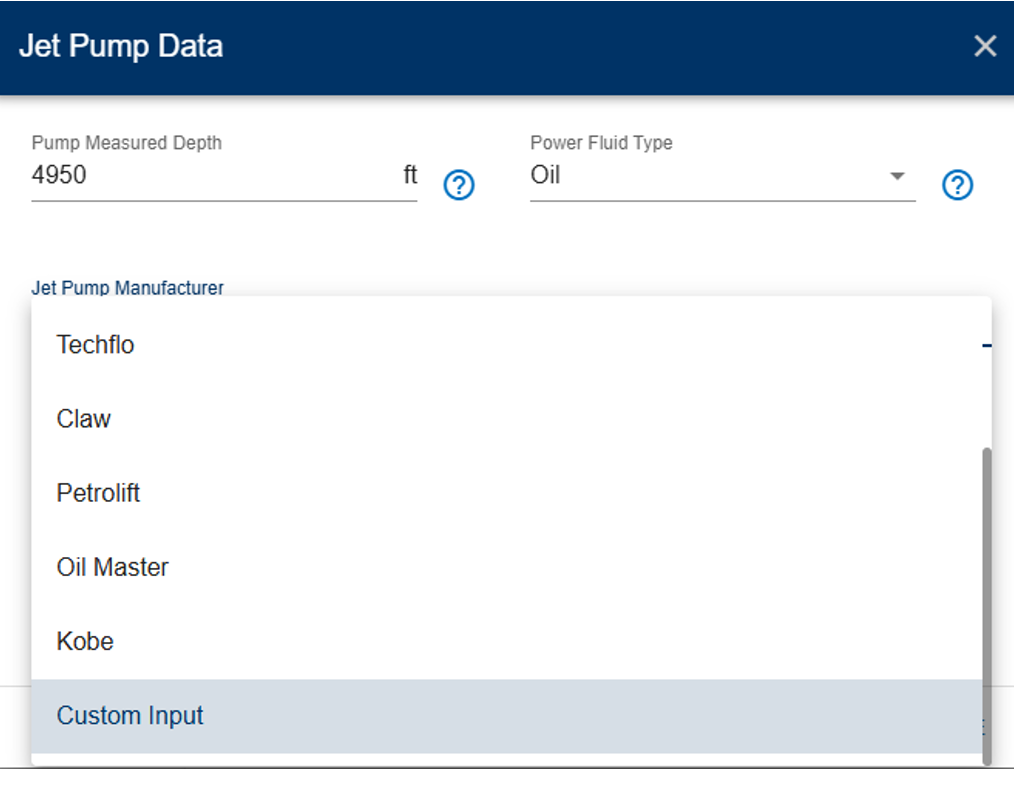Click the Pump Measured Depth value 4950
Viewport: 1014px width, 801px height.
coord(59,175)
